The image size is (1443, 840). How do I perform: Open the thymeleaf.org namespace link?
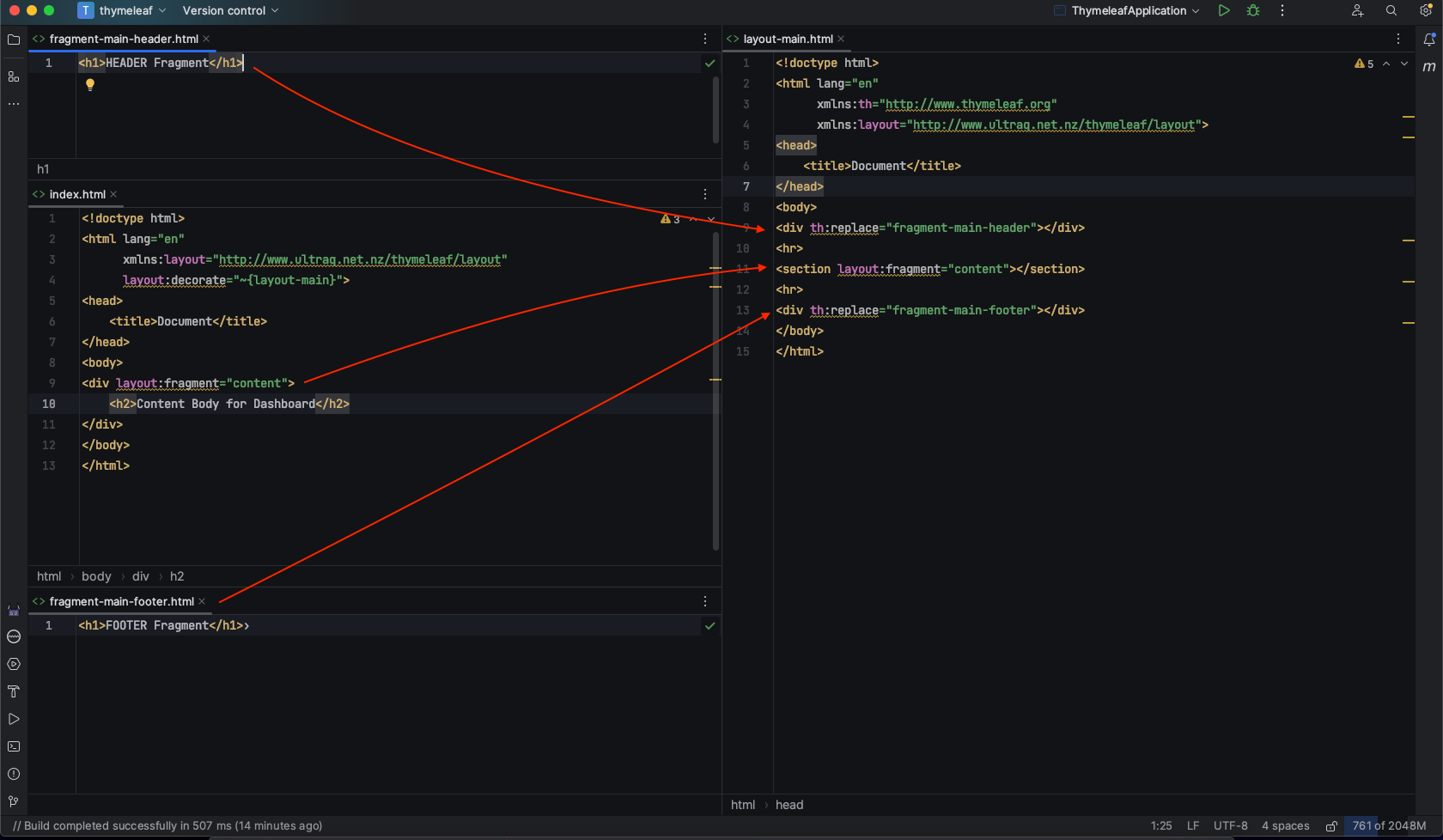pyautogui.click(x=968, y=104)
